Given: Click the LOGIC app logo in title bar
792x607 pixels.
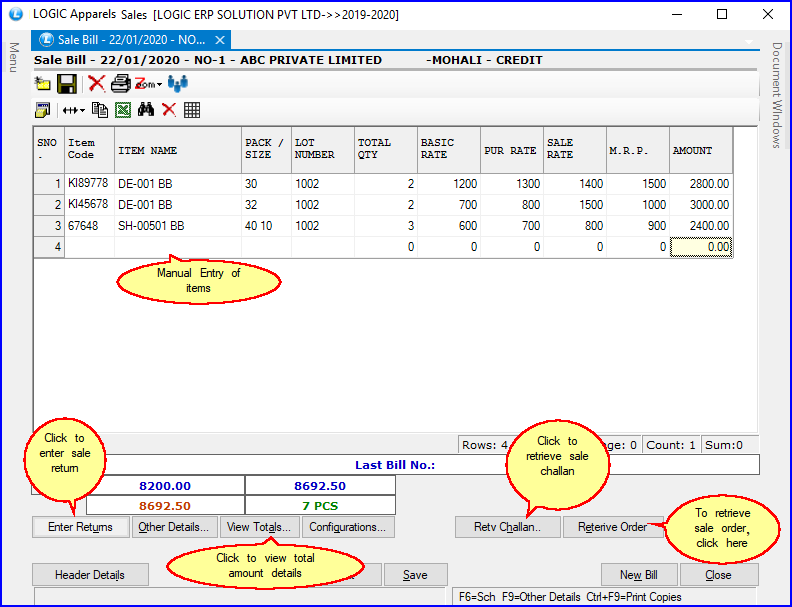Looking at the screenshot, I should 16,14.
